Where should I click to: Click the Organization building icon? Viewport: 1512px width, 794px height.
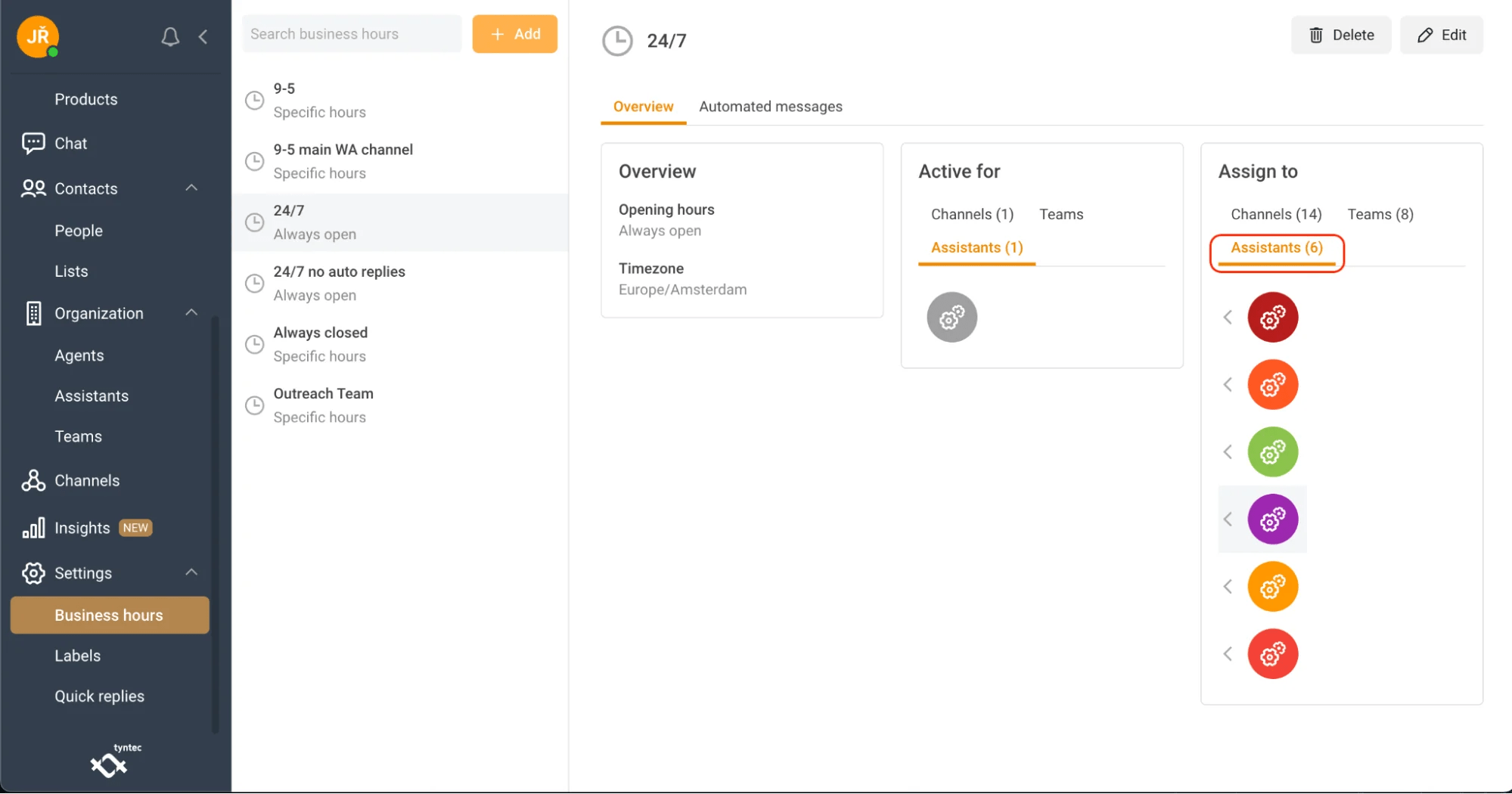pos(33,313)
